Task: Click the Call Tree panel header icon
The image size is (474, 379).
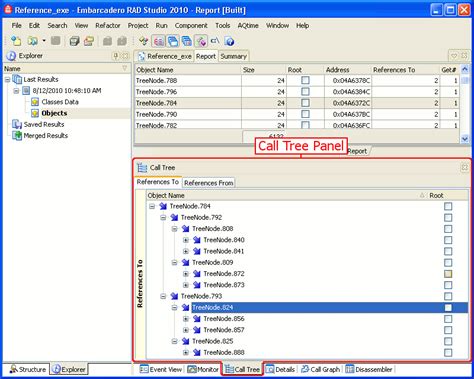Action: tap(142, 167)
